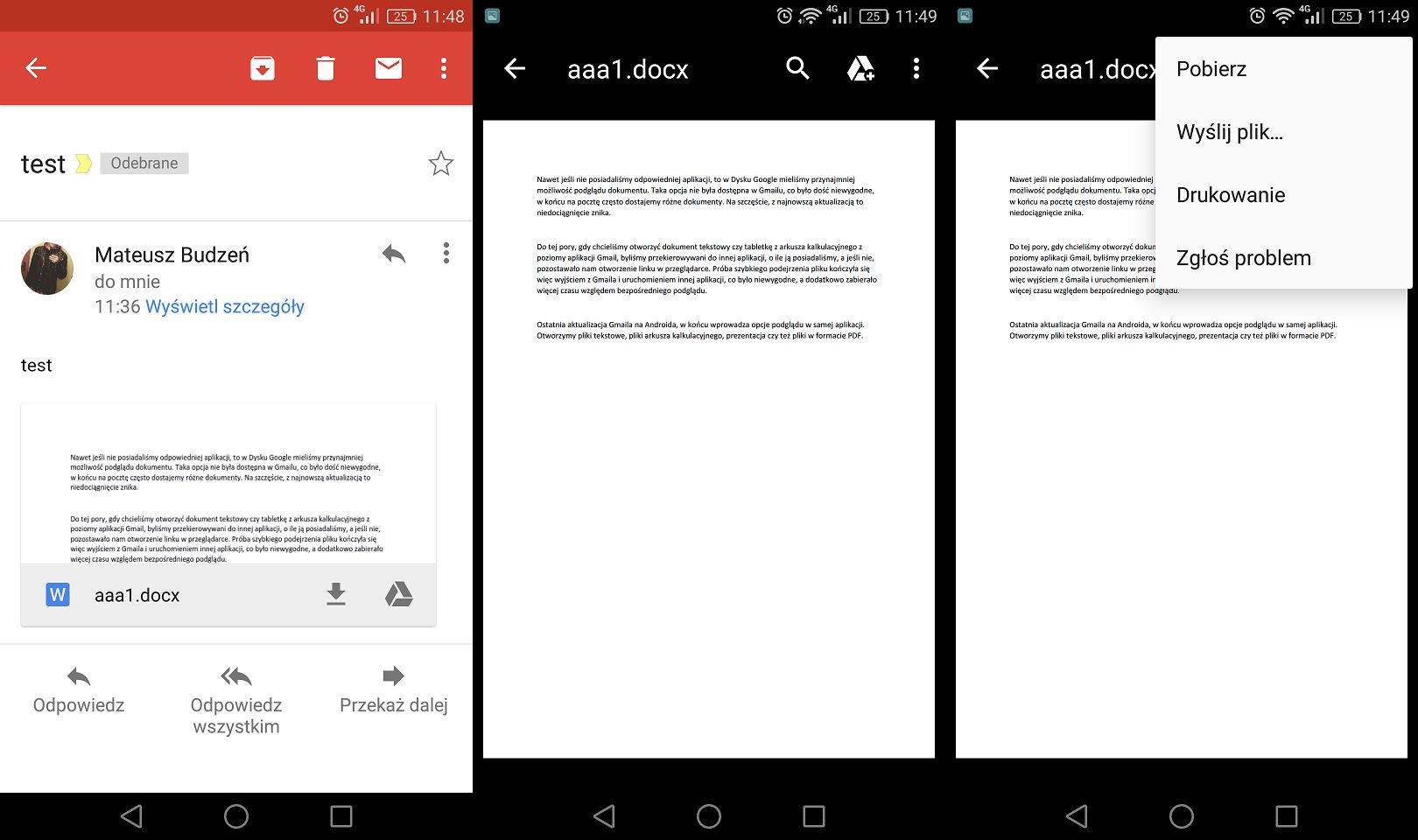Tap recent apps button under middle preview

(814, 816)
